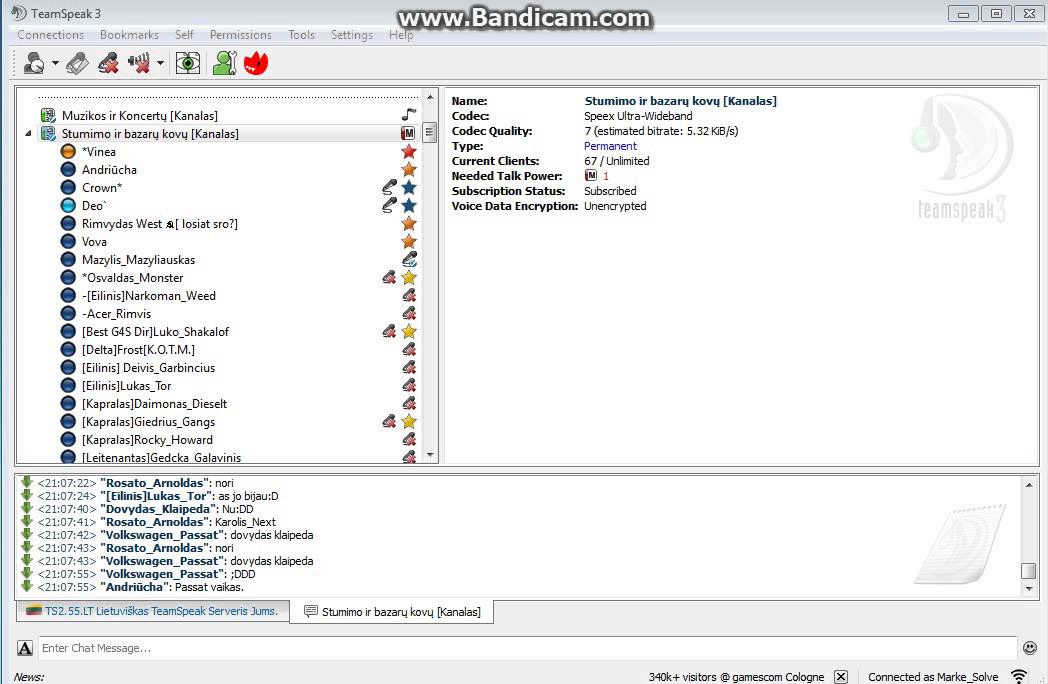Screen dimensions: 1048x684
Task: Open the Self menu
Action: pos(184,35)
